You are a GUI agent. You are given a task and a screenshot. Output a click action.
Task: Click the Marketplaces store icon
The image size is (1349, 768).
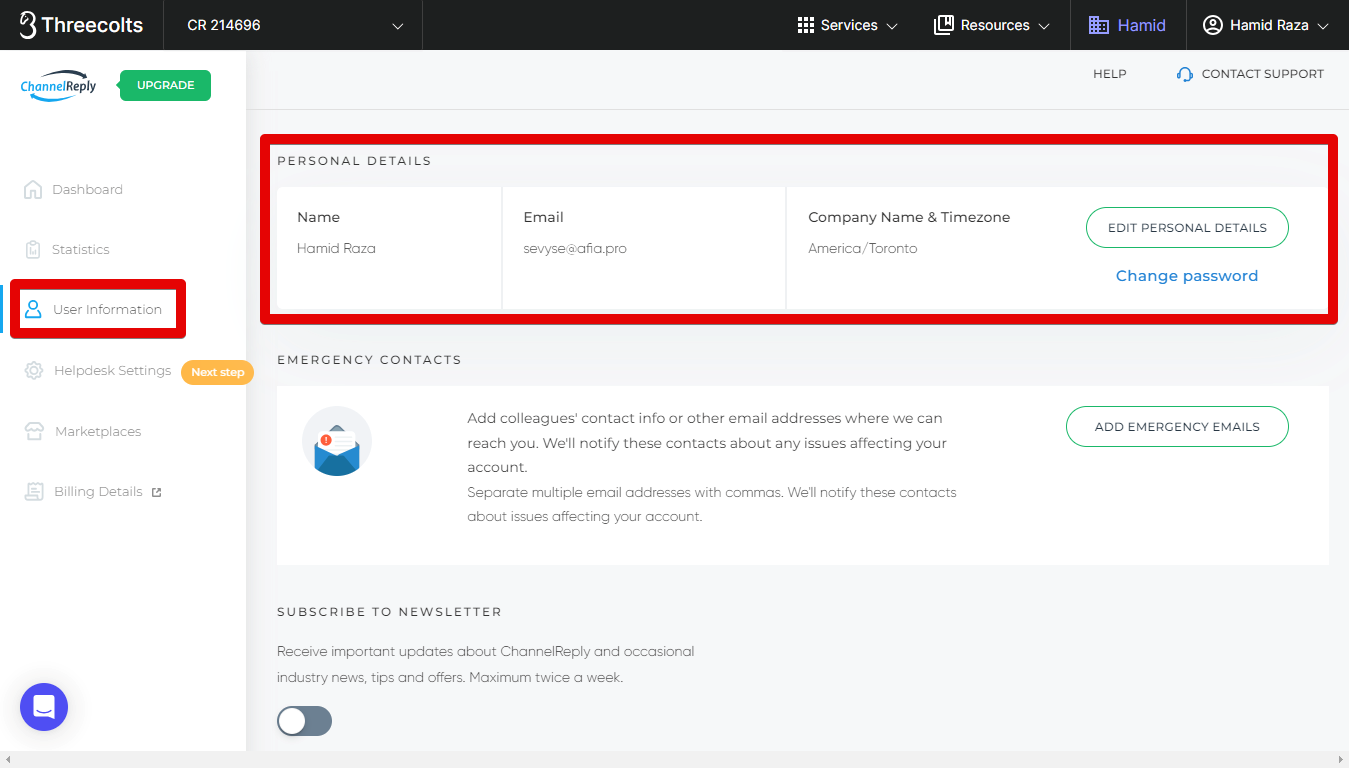pyautogui.click(x=35, y=431)
